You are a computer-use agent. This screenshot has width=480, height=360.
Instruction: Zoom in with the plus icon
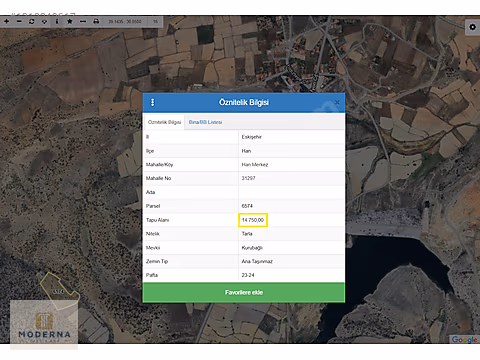(x=6, y=21)
